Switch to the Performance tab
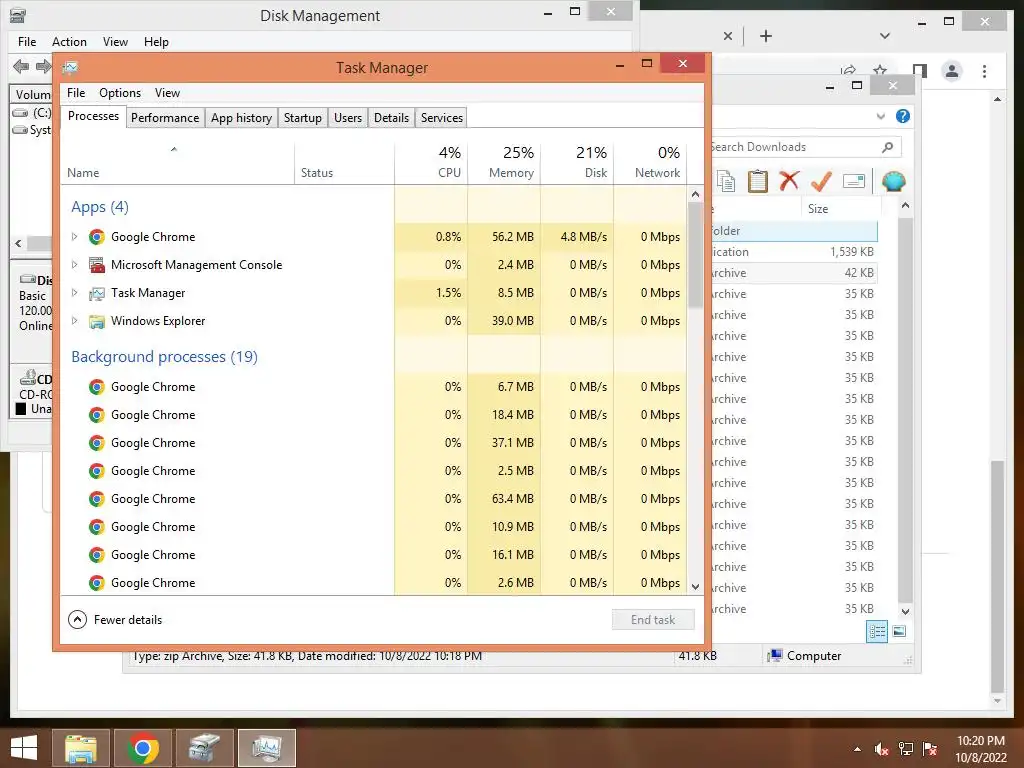Screen dimensions: 1024x768 165,118
